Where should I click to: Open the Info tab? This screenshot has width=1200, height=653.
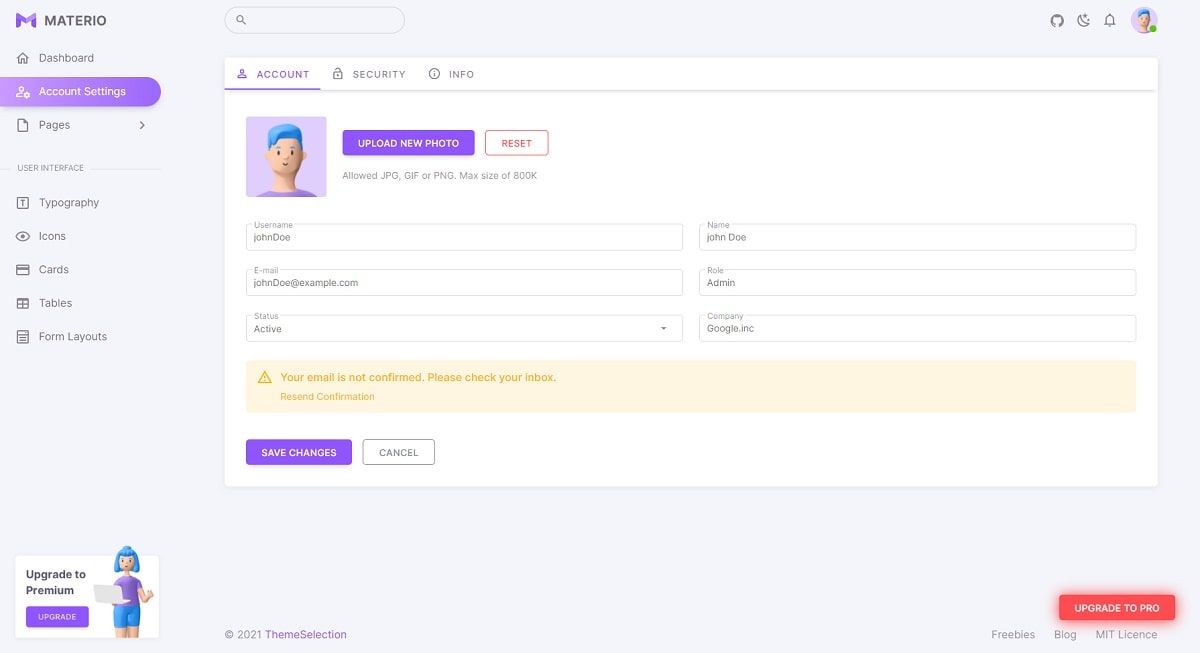click(x=451, y=73)
